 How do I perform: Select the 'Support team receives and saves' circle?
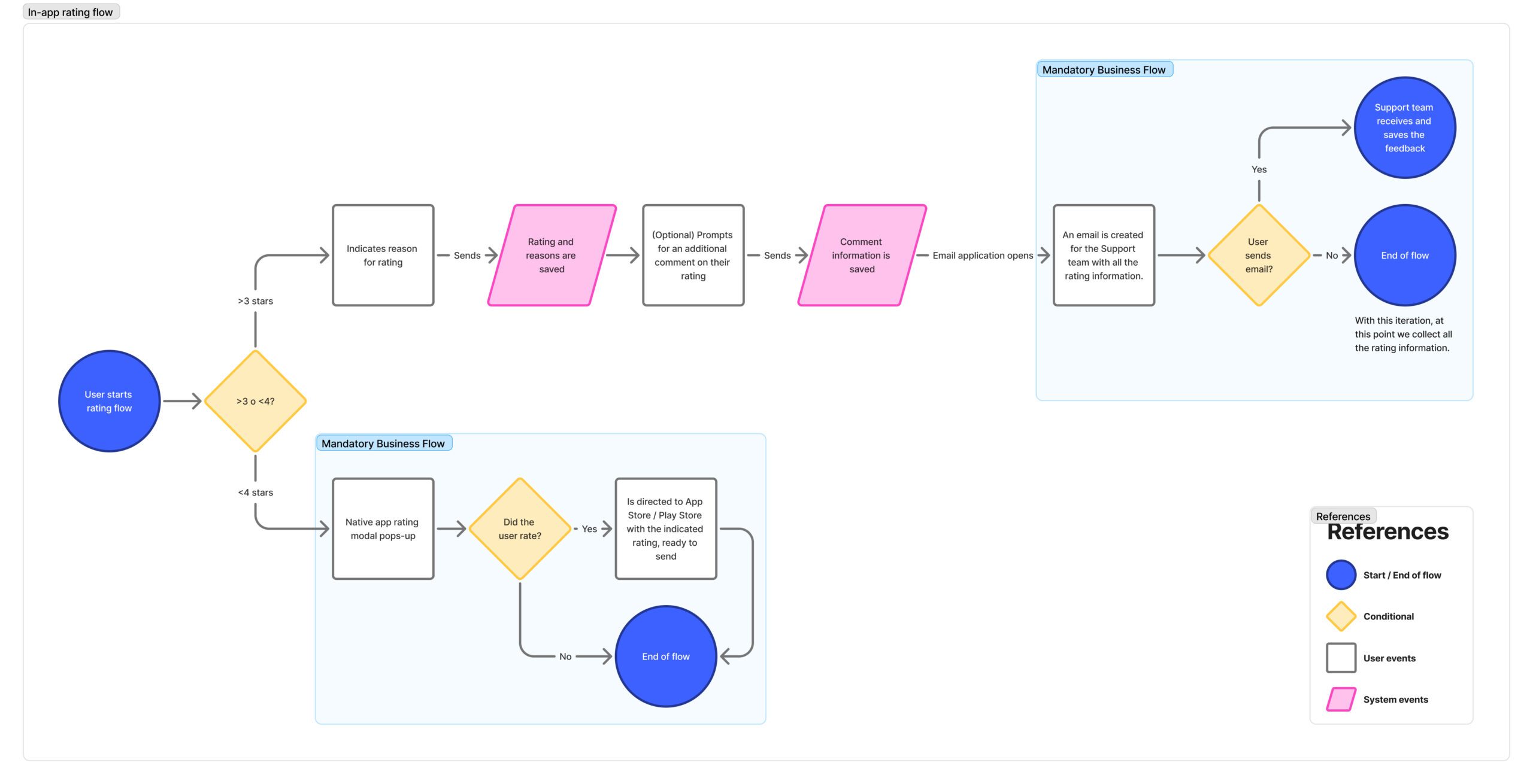(1404, 127)
